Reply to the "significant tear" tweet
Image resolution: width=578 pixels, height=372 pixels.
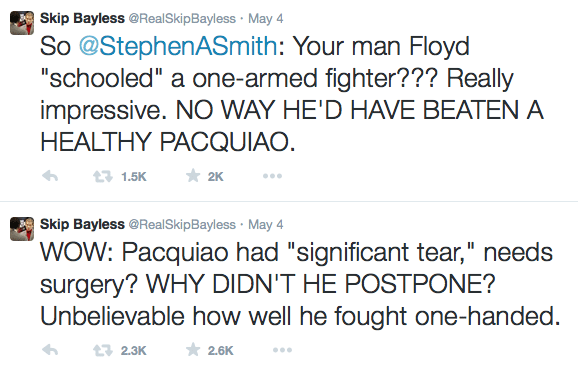coord(50,350)
